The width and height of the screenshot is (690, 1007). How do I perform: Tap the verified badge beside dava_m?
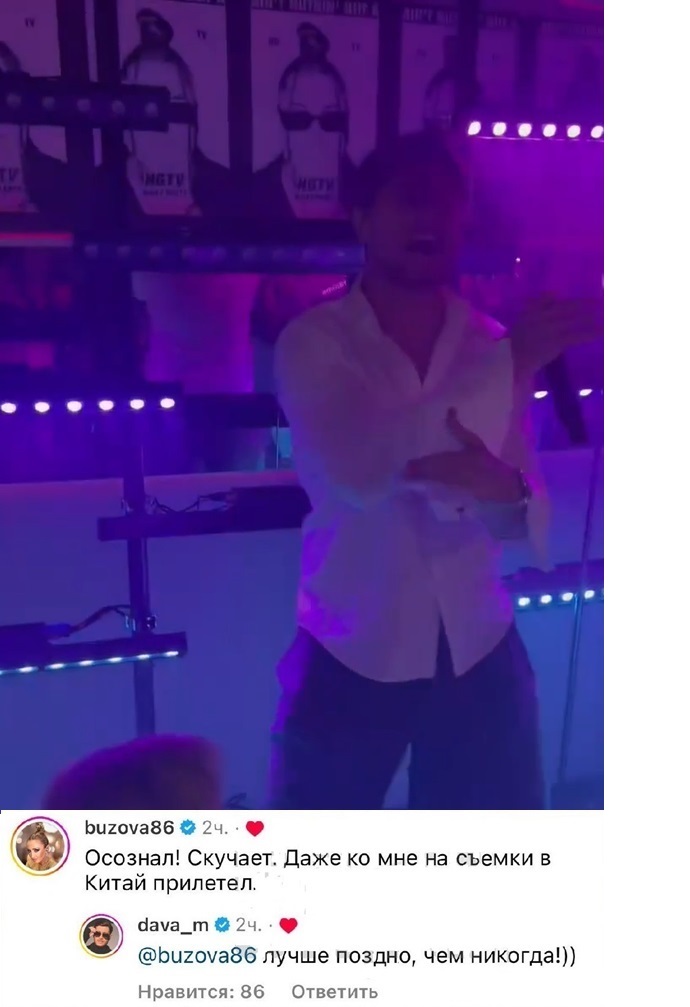[222, 925]
